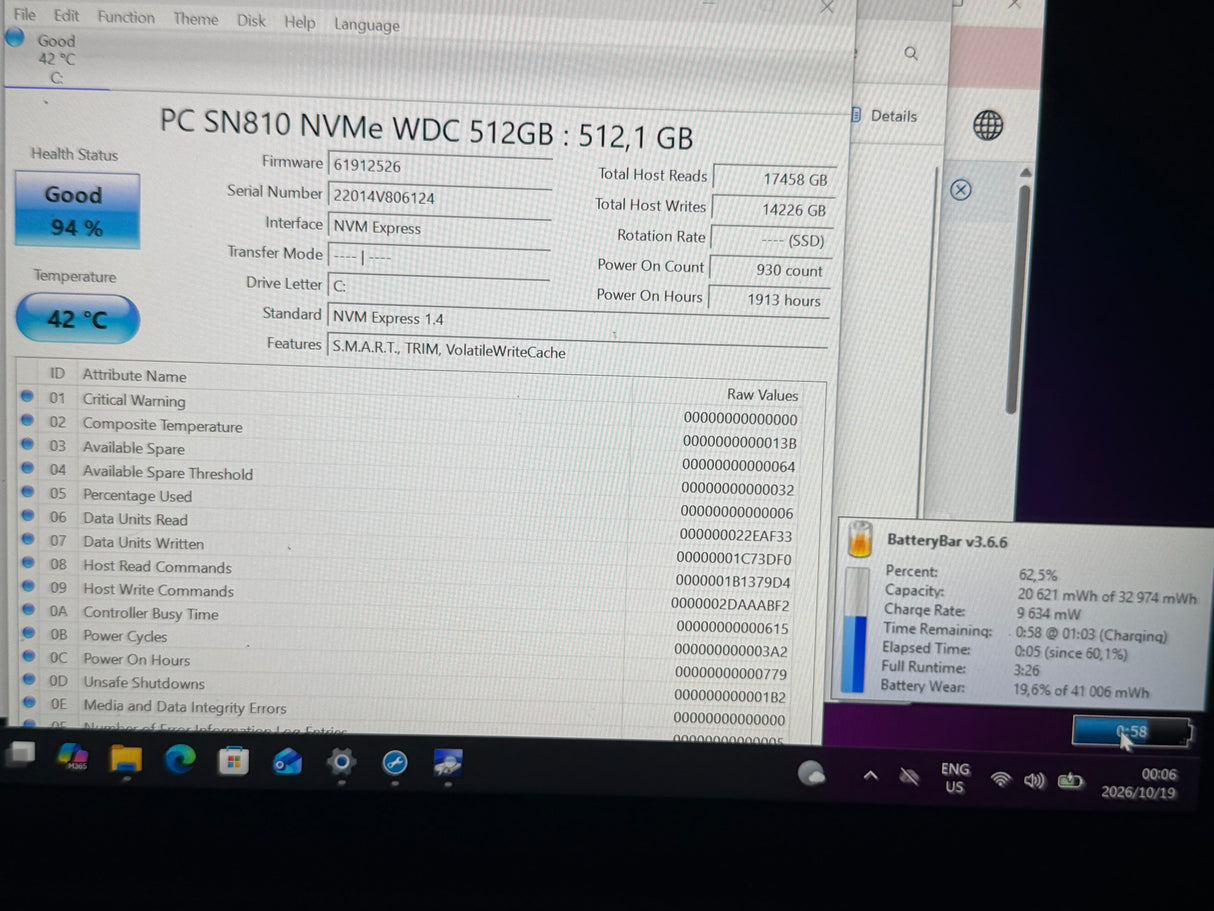Open Microsoft Store from the taskbar
This screenshot has width=1214, height=911.
(233, 761)
